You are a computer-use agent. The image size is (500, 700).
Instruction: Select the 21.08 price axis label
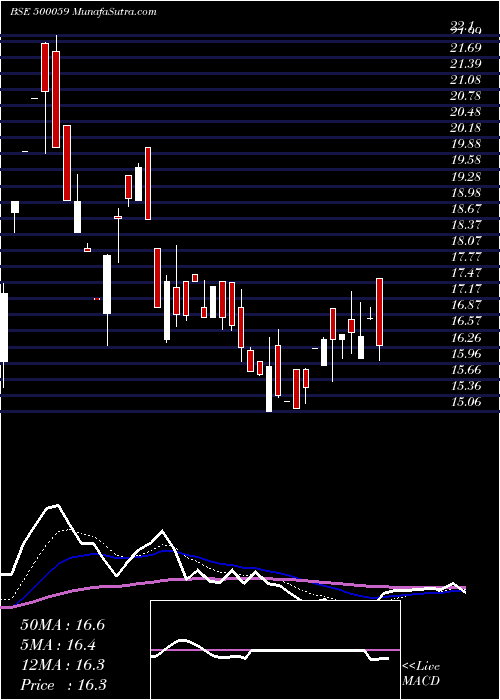click(466, 79)
